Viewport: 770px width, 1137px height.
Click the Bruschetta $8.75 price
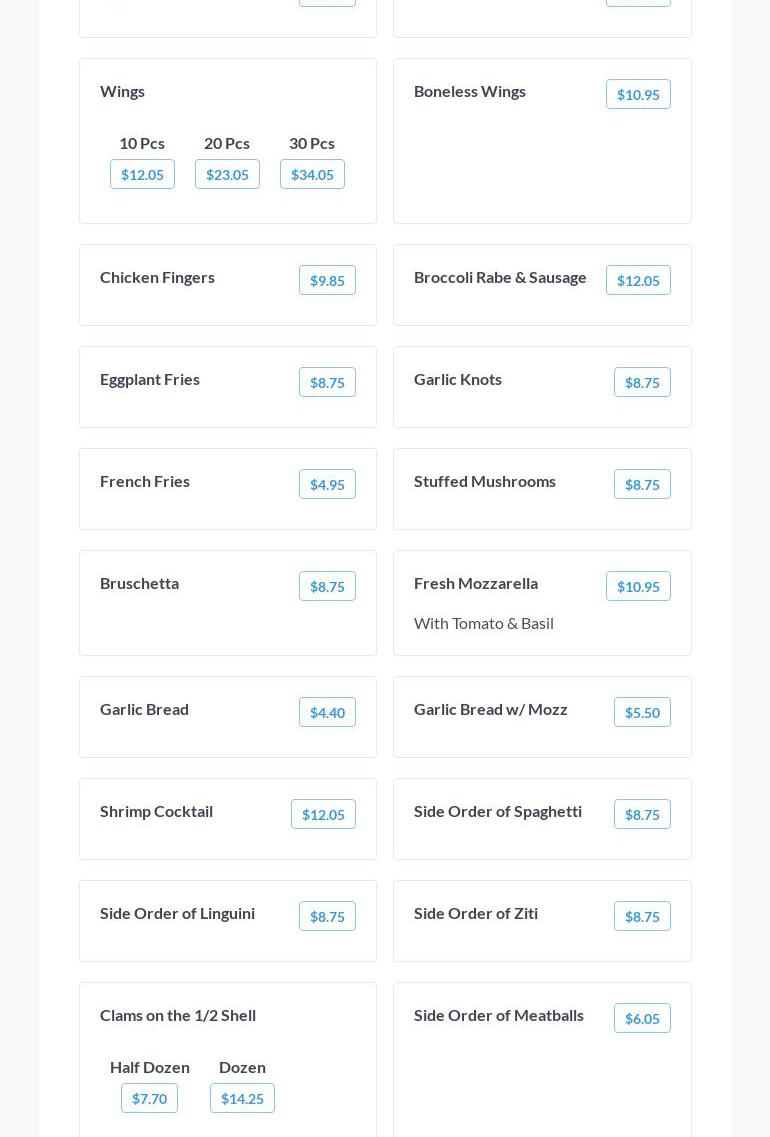click(327, 586)
